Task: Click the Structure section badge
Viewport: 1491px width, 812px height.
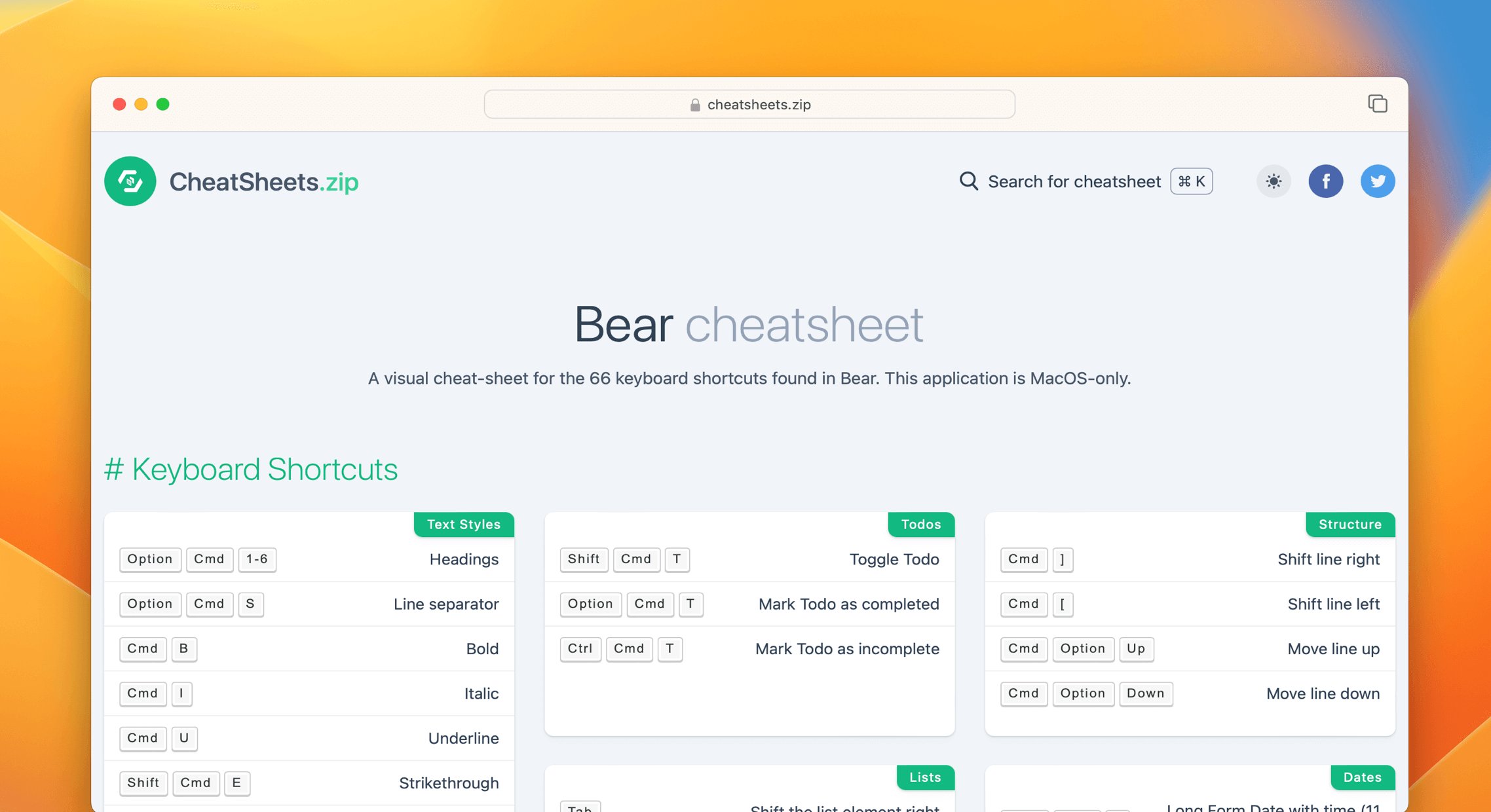Action: pos(1350,524)
